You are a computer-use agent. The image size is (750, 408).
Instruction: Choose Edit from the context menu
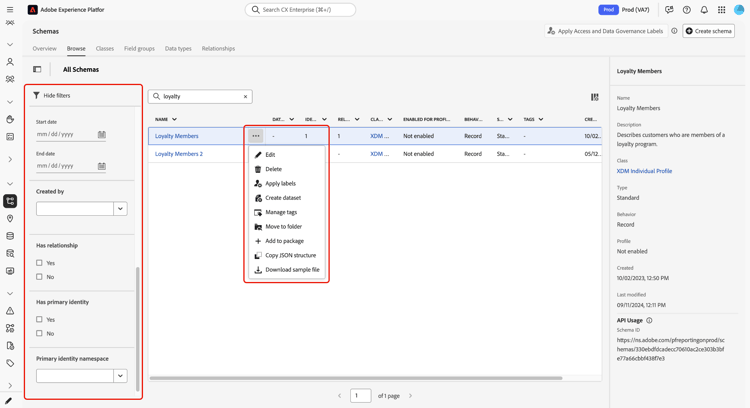point(287,154)
